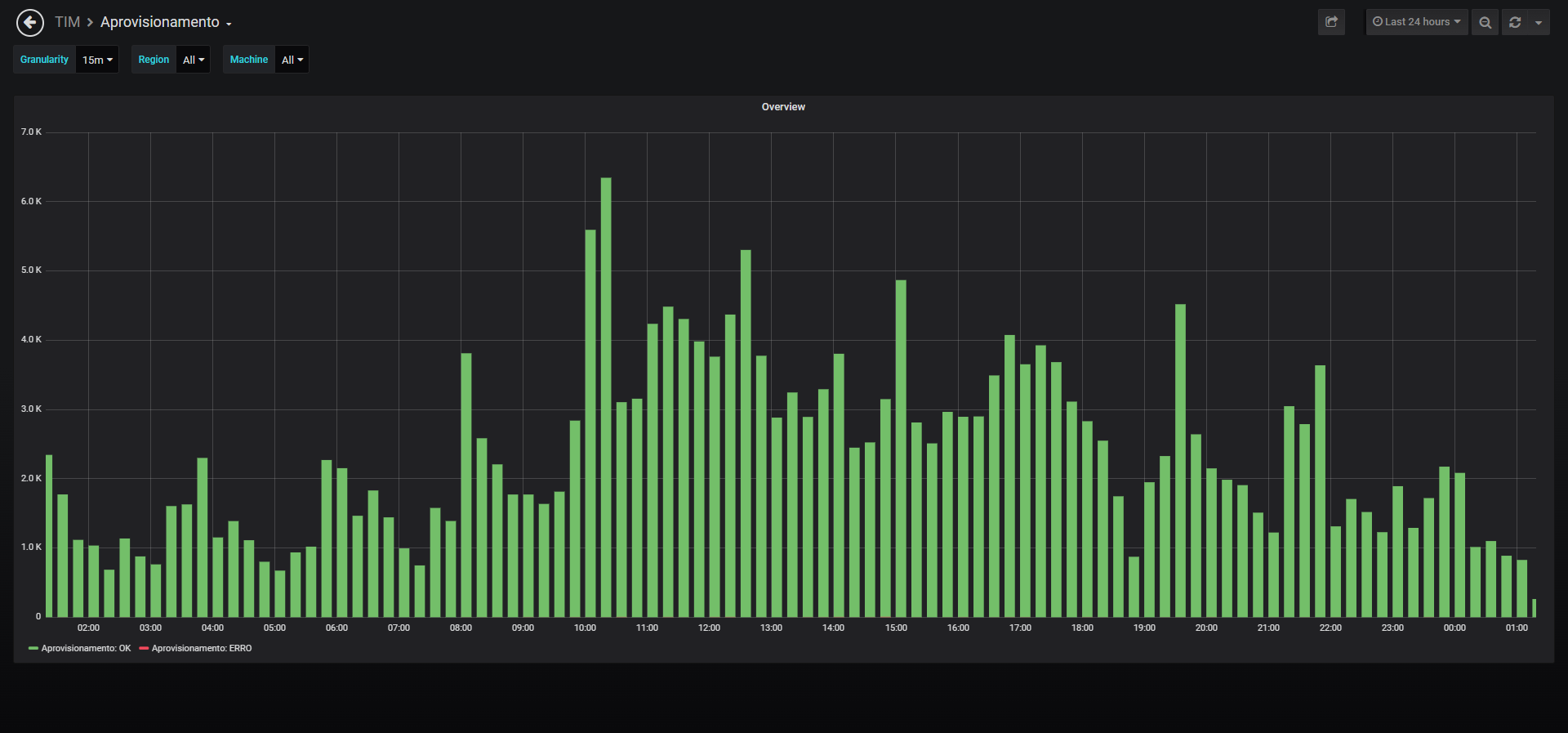Click the 15:00 x-axis time label

pos(896,628)
